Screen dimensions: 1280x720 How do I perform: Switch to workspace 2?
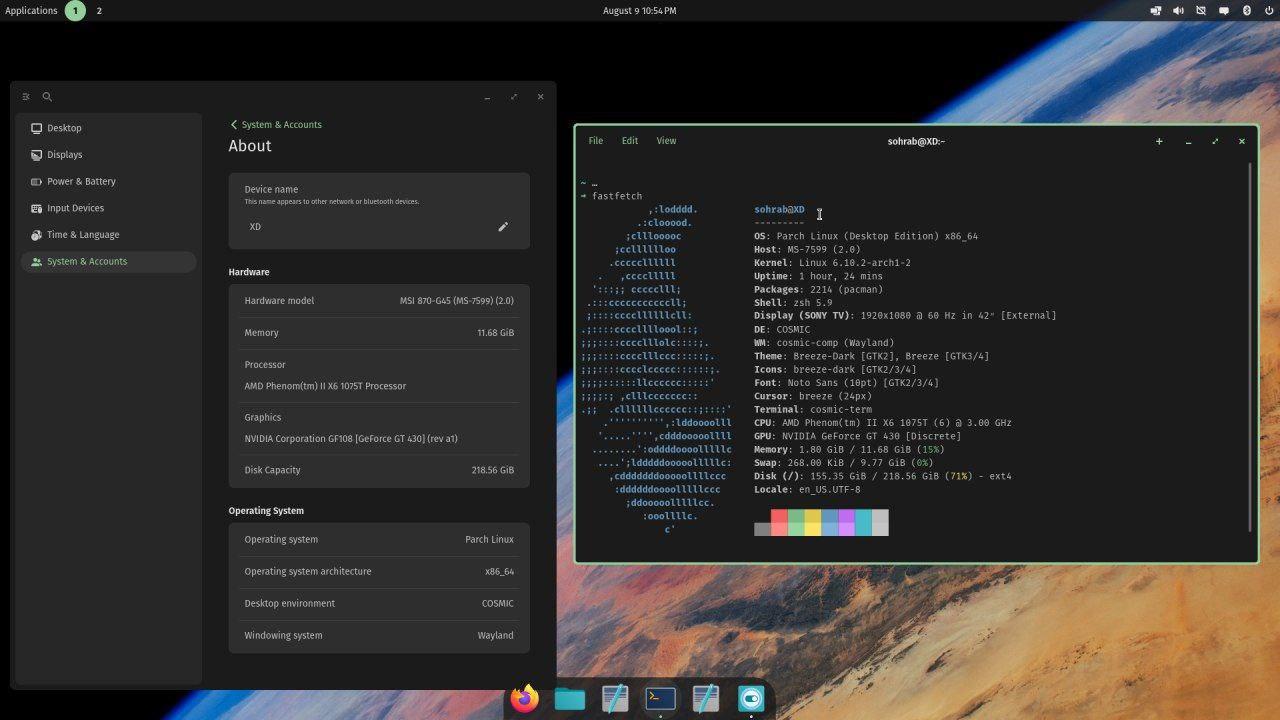(x=99, y=11)
